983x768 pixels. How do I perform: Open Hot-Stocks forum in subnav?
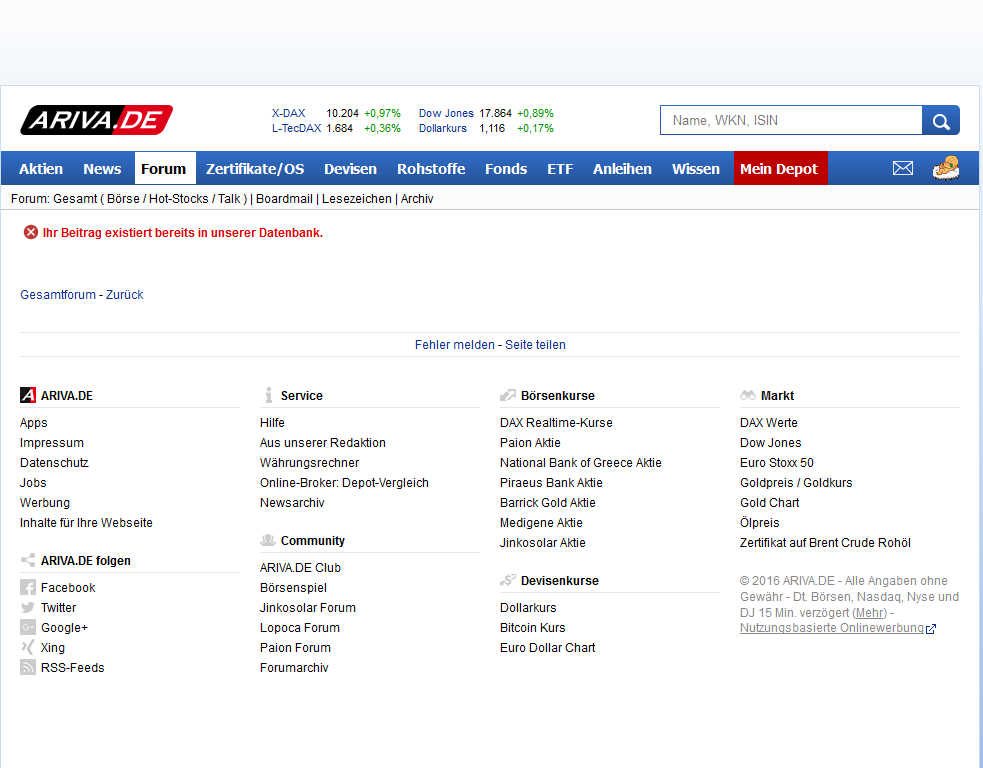pyautogui.click(x=179, y=199)
